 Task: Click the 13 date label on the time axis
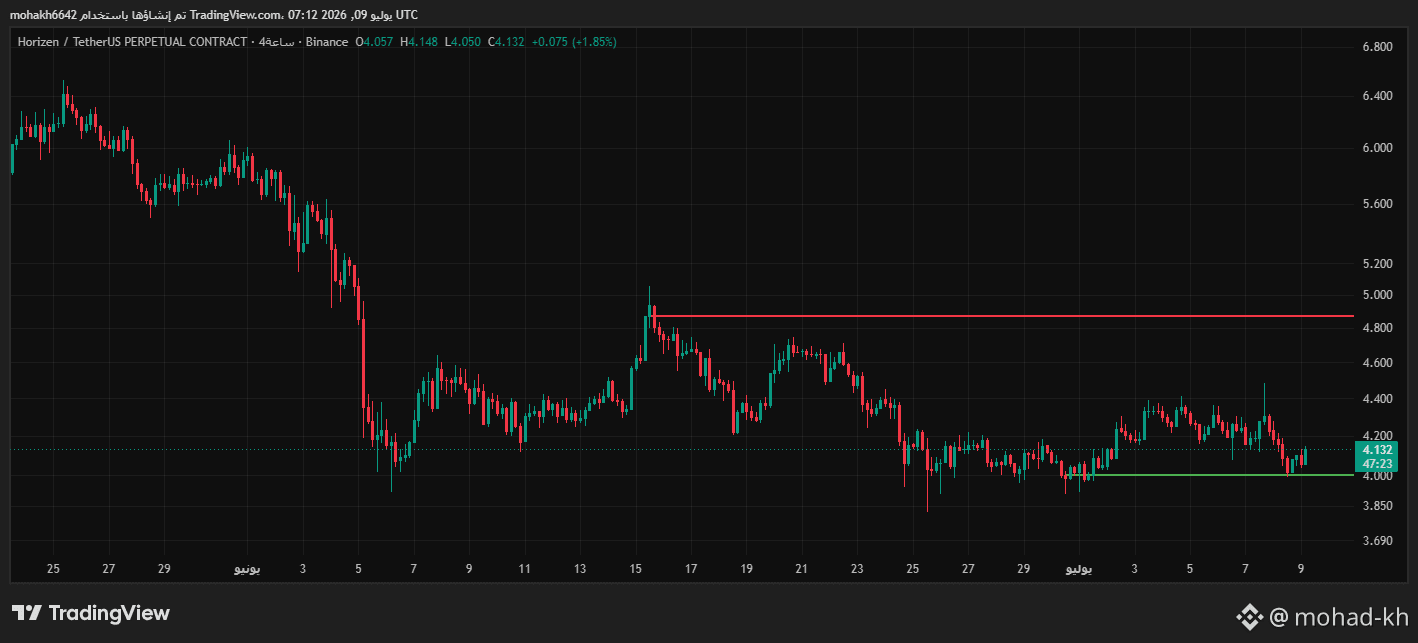[580, 569]
